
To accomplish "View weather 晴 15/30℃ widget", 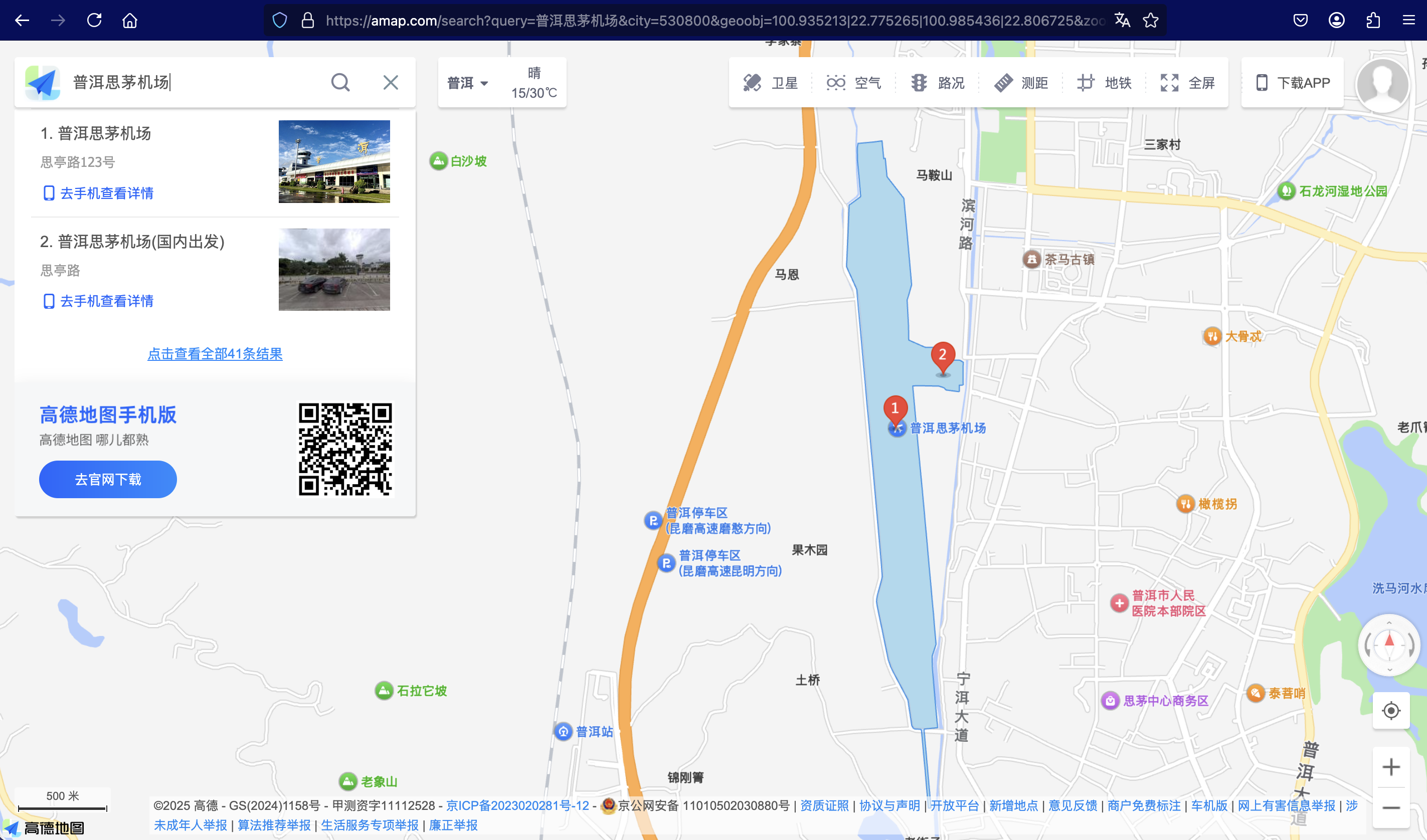I will coord(534,83).
